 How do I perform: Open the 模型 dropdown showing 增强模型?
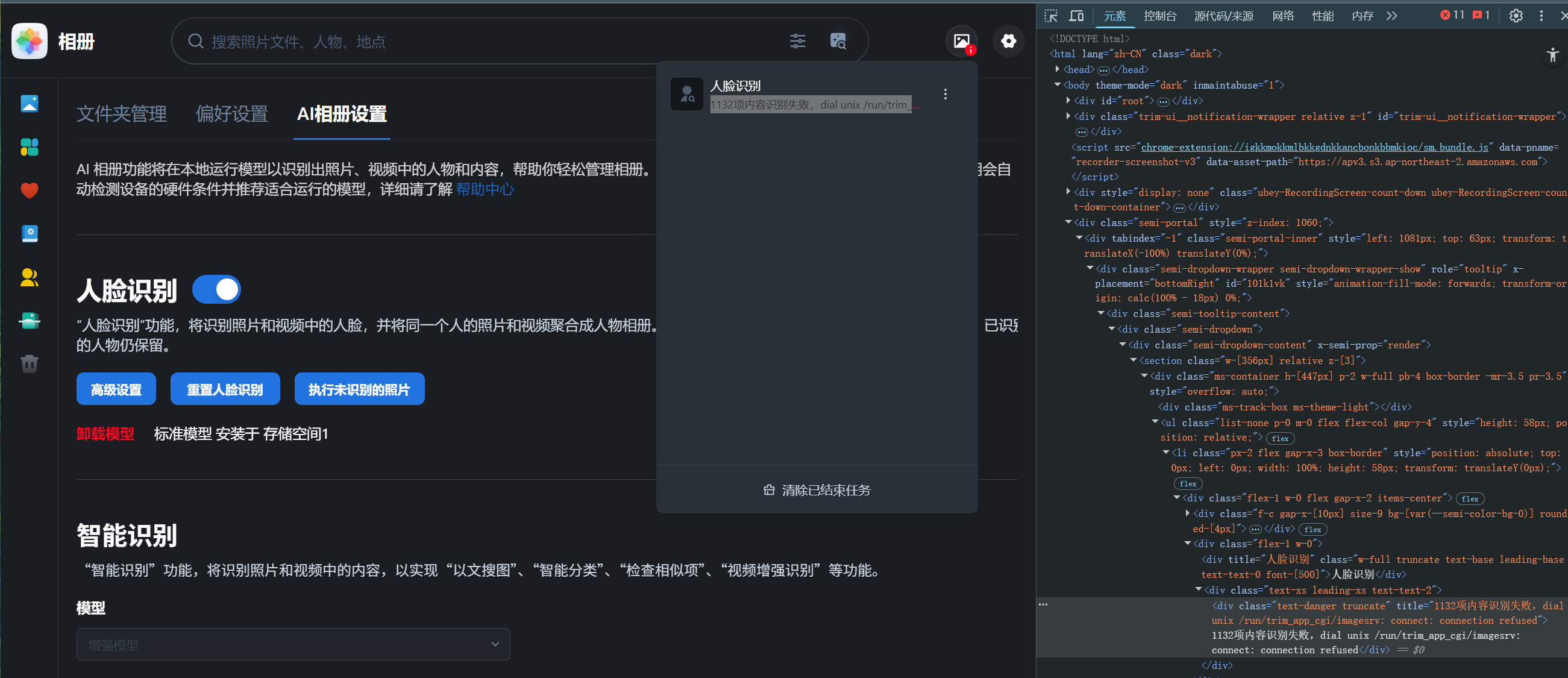[293, 644]
